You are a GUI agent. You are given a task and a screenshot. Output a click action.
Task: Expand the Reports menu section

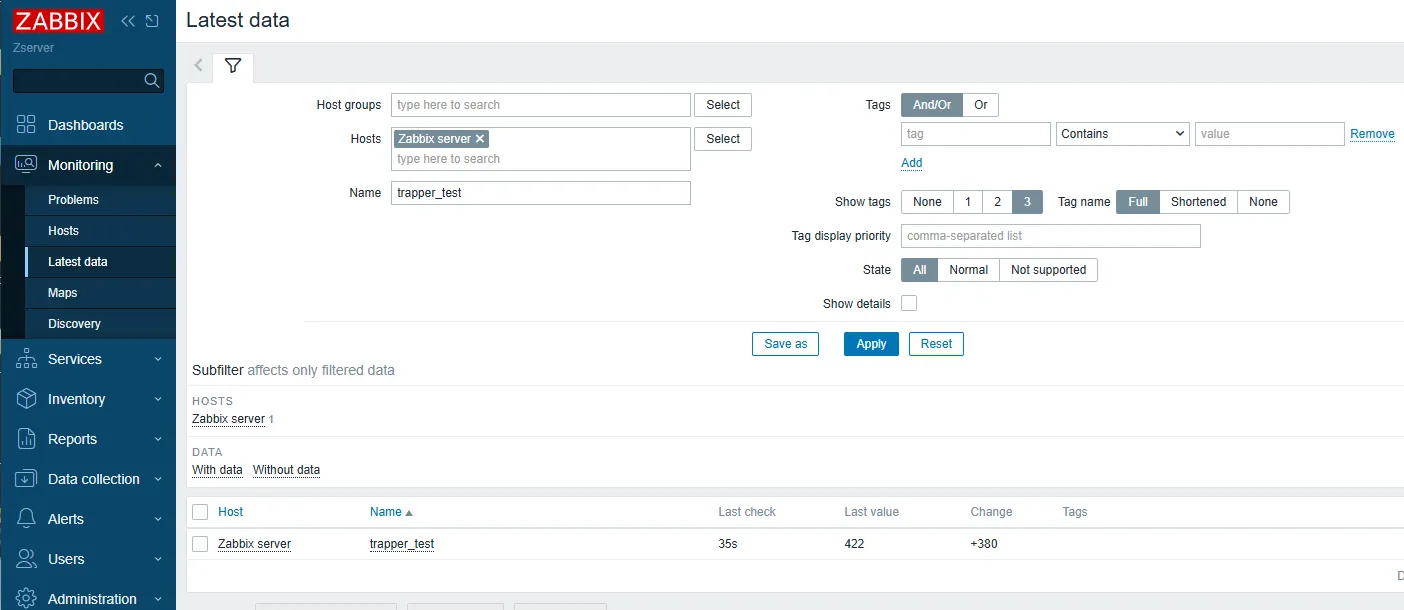[88, 439]
